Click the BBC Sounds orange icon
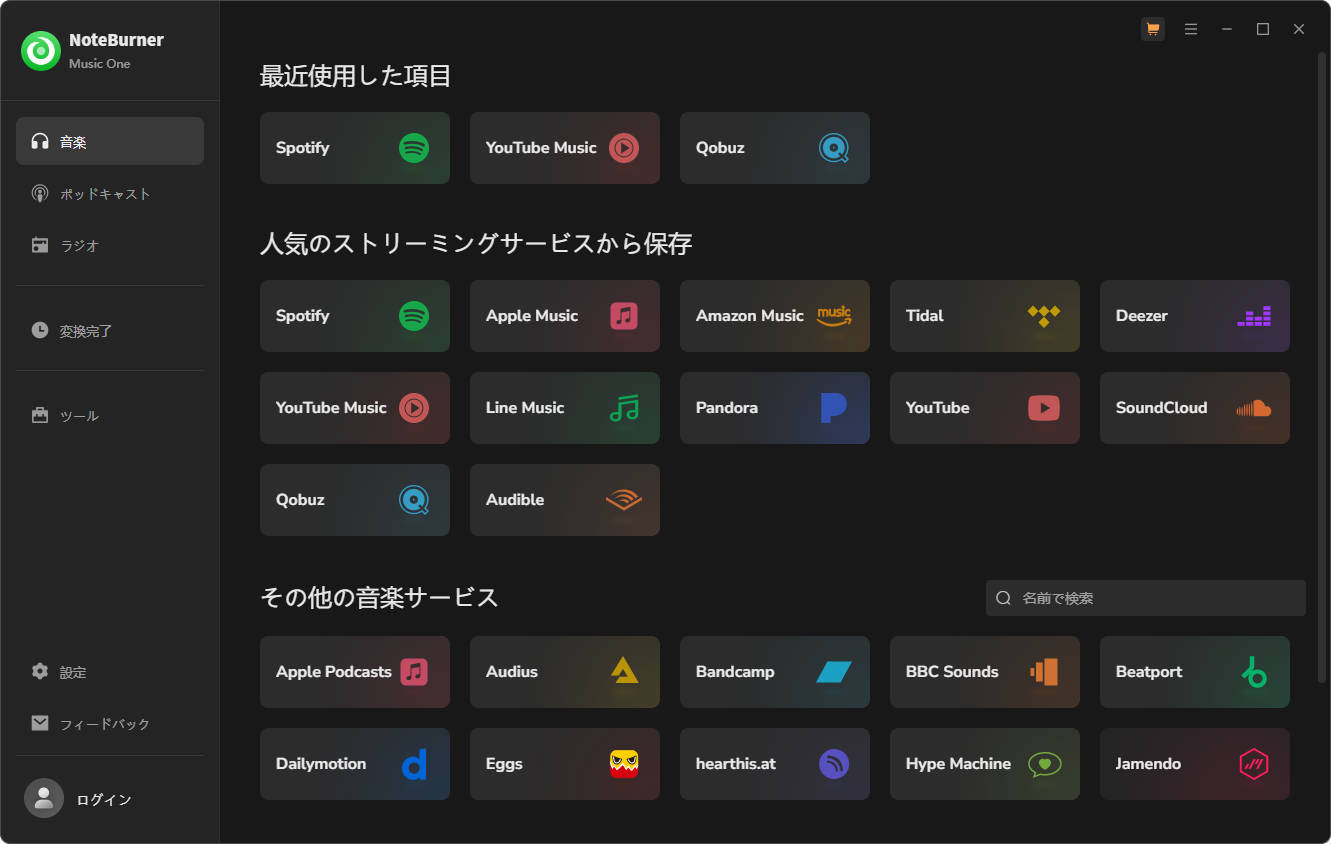 pos(1044,672)
